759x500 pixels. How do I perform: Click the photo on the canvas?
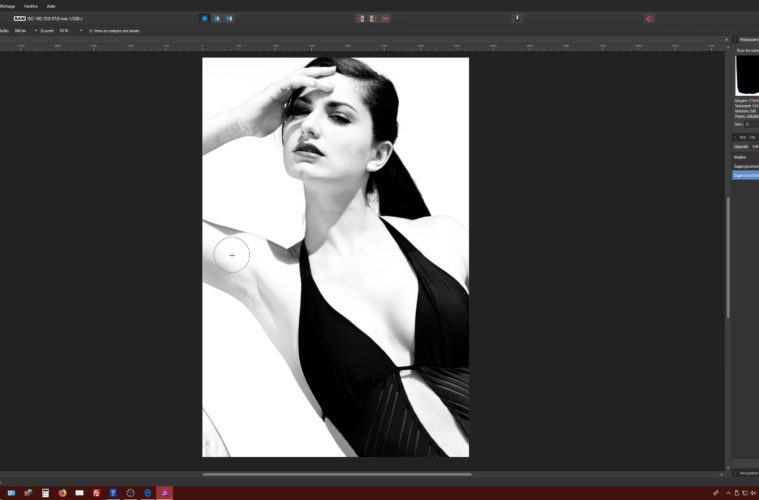pos(335,257)
